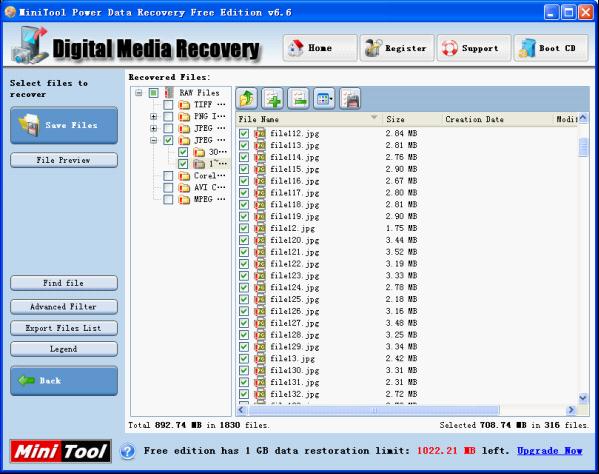
Task: Click the RAW Files root icon in tree
Action: click(169, 92)
